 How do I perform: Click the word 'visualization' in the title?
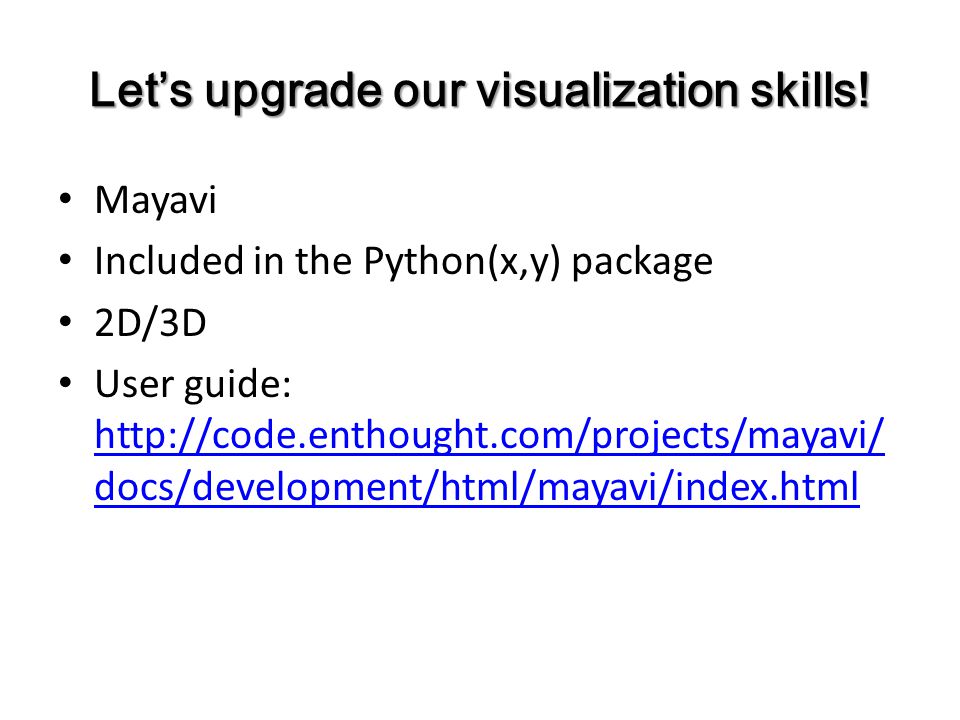(x=608, y=92)
